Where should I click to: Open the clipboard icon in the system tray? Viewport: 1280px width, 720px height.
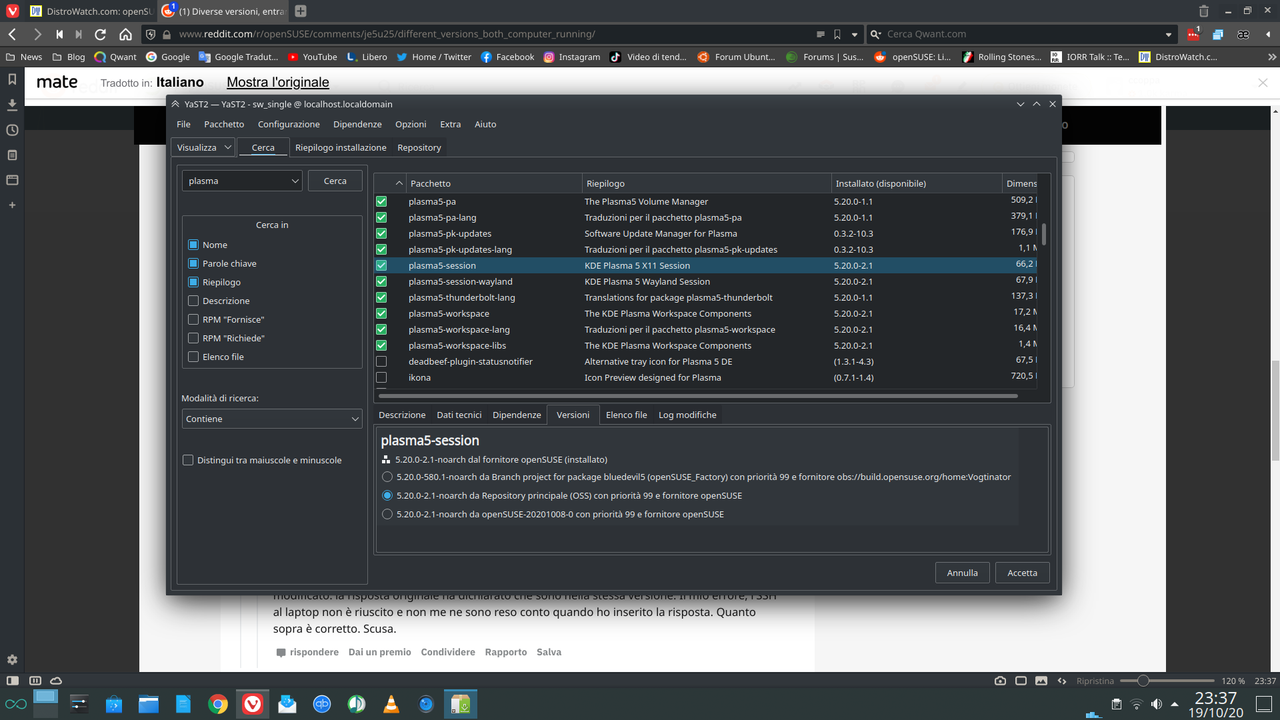[1117, 703]
